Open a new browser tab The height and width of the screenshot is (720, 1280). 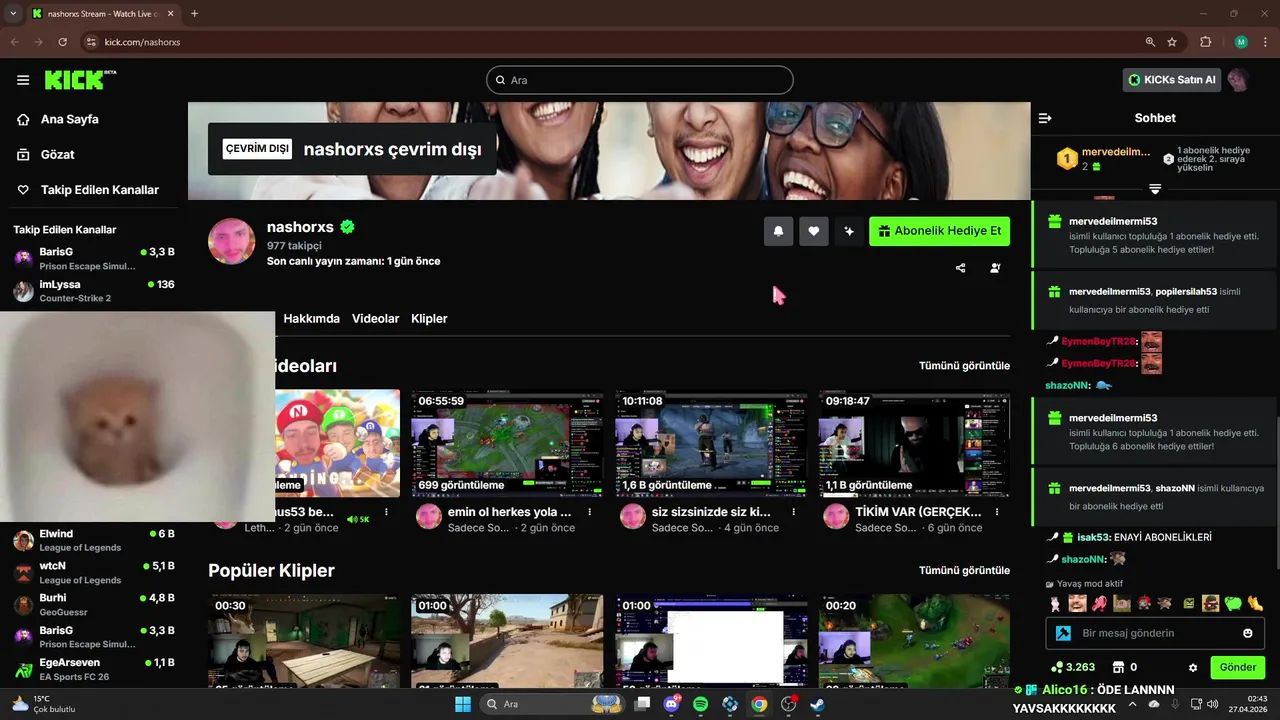pos(194,13)
